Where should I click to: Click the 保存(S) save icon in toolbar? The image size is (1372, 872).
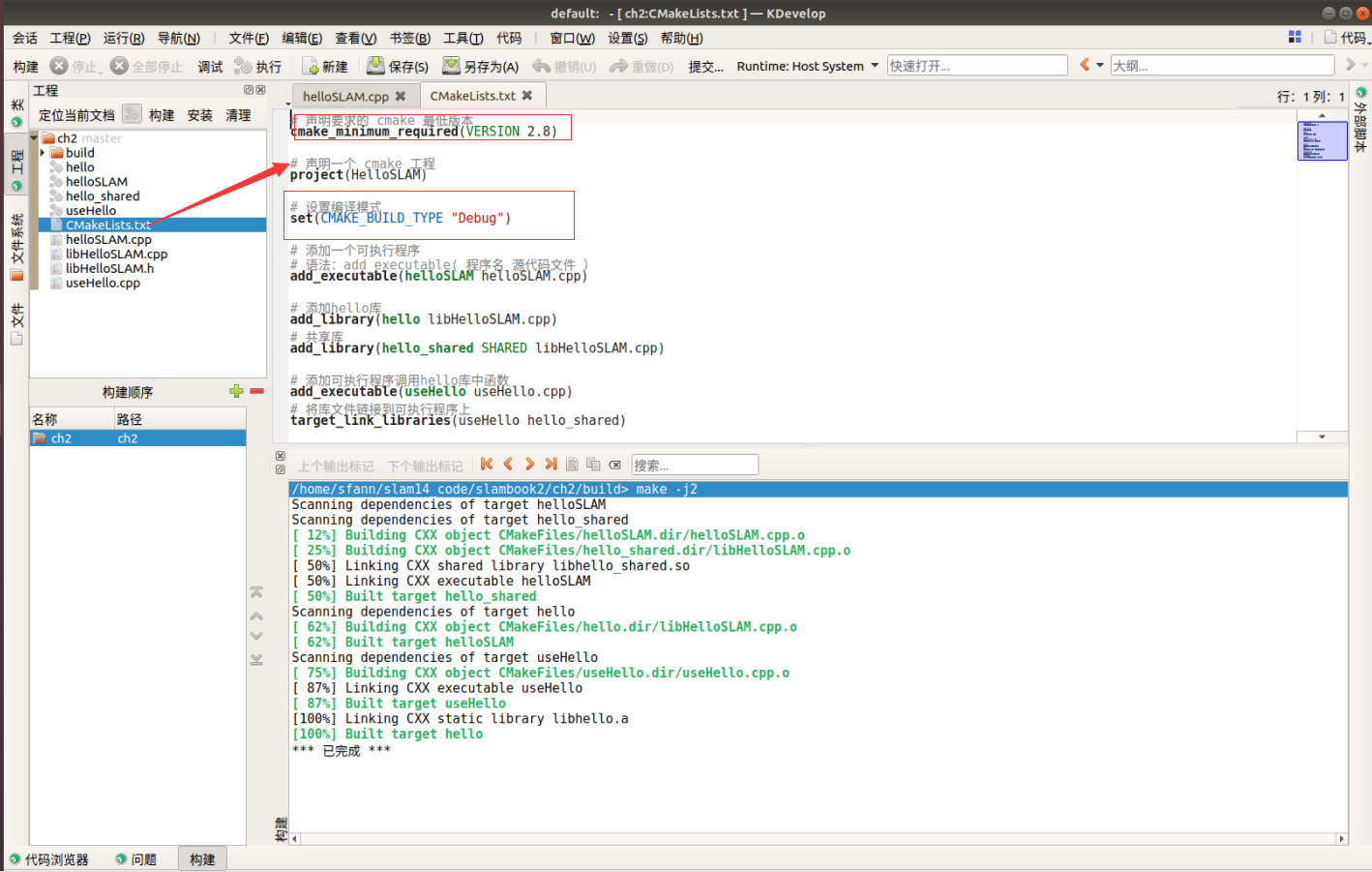click(x=375, y=66)
